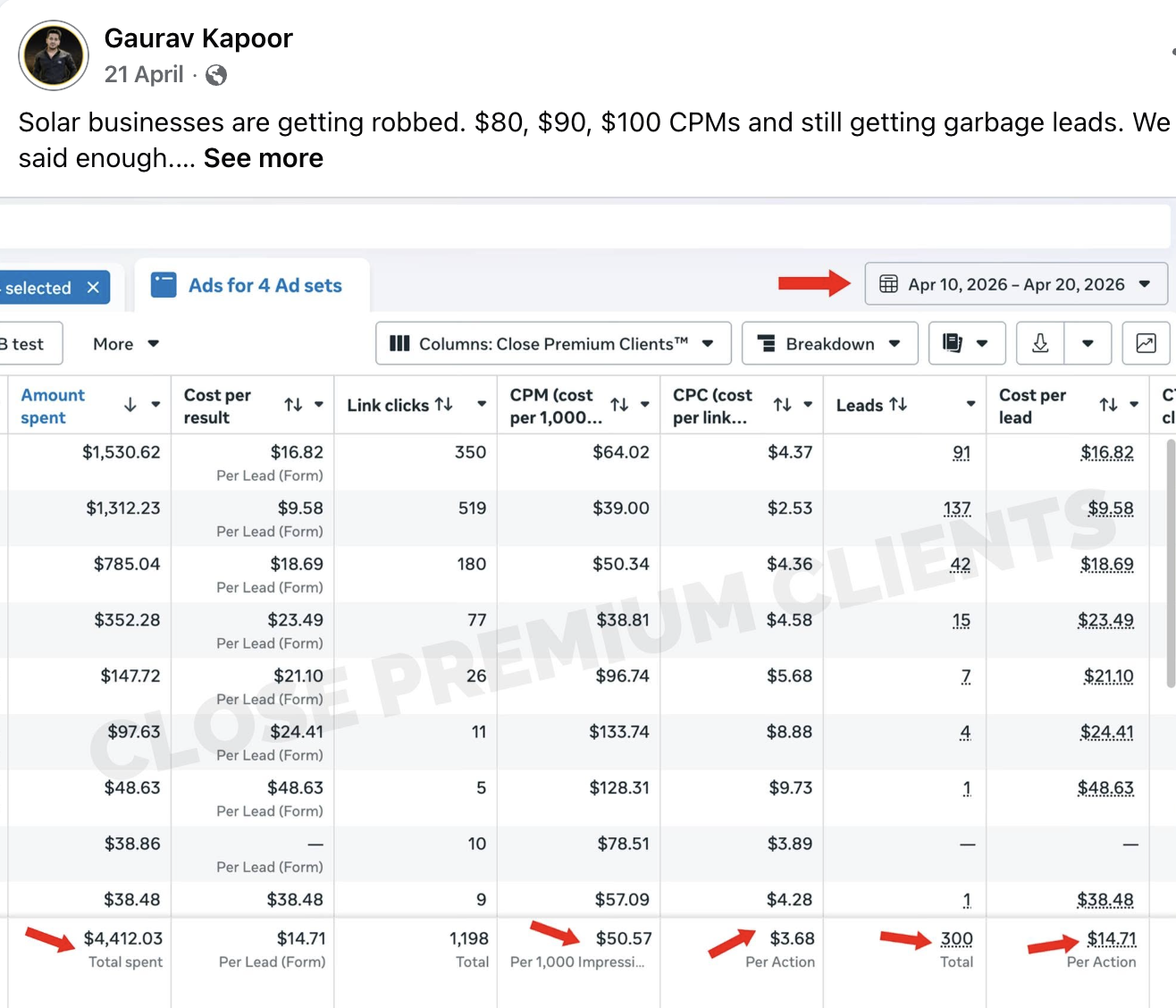Click the search filter bar field
1176x1008 pixels.
[x=585, y=227]
